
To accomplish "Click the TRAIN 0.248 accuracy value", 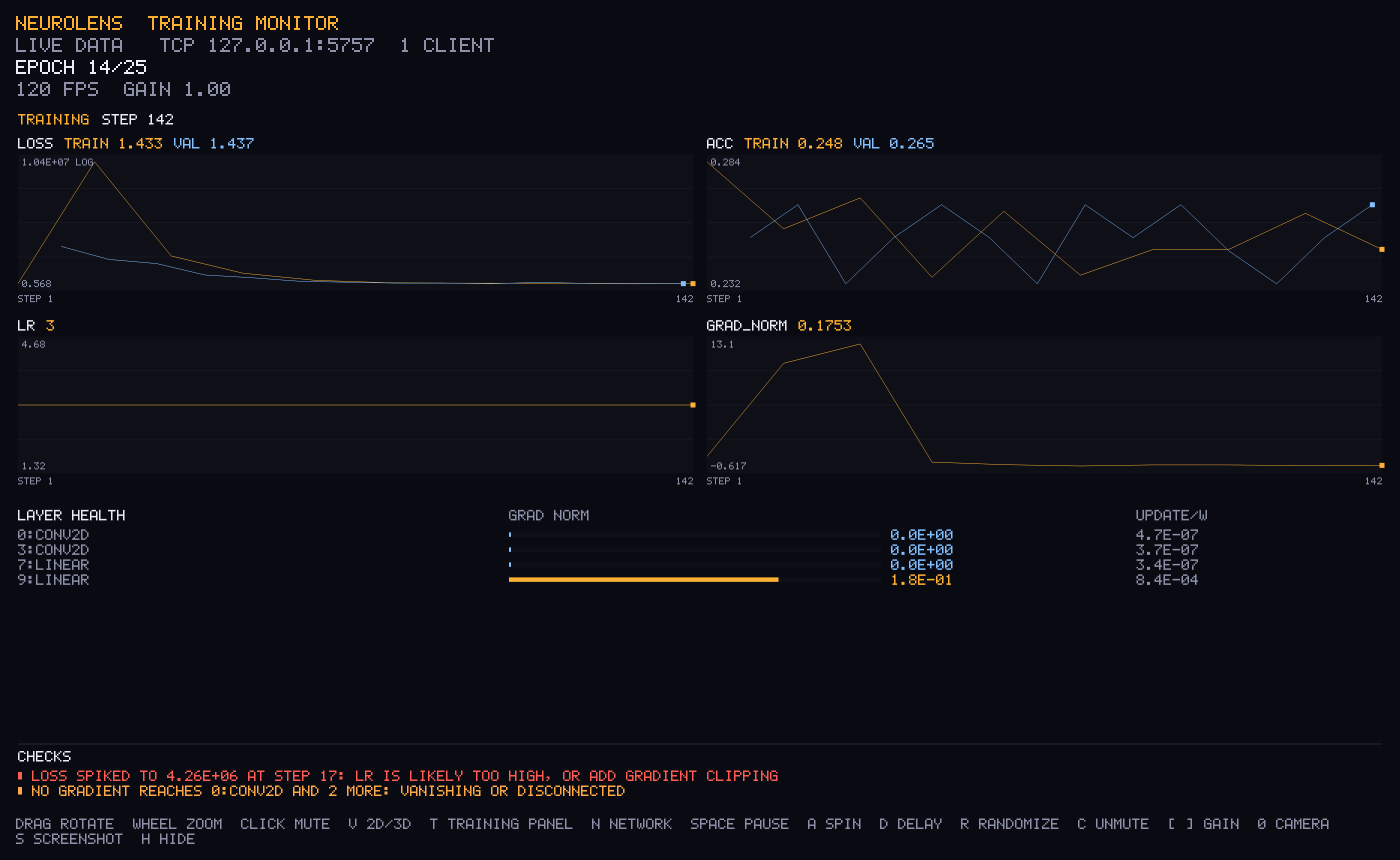I will pyautogui.click(x=793, y=143).
